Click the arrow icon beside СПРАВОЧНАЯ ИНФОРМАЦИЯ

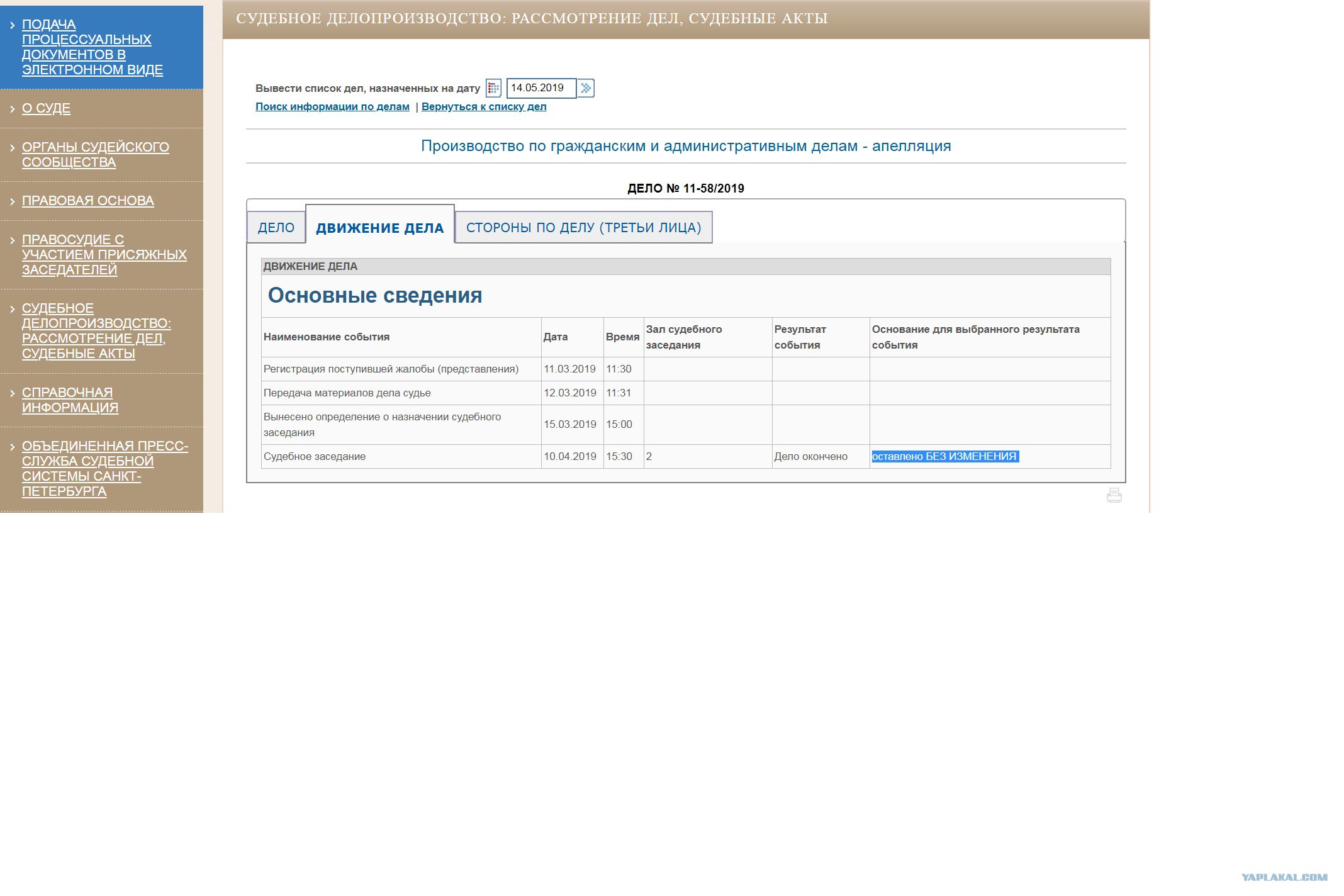[11, 391]
